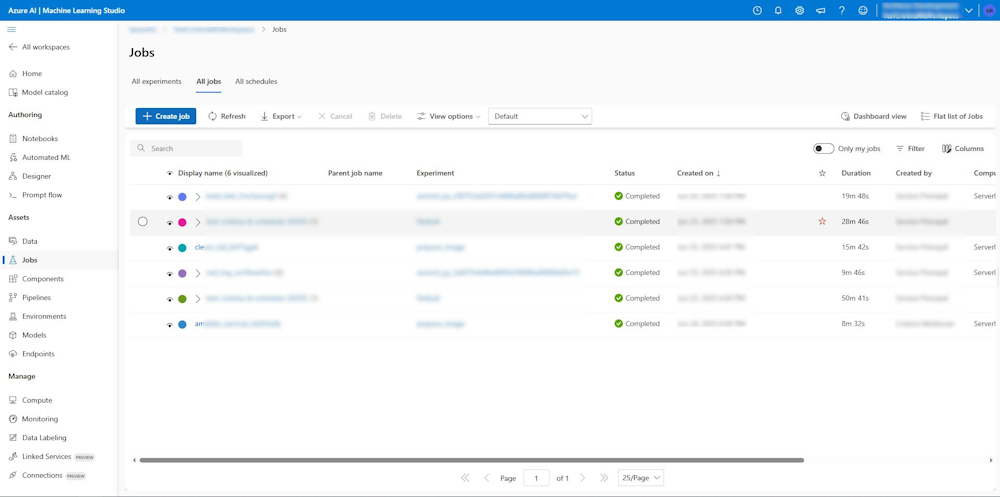Open Notebooks in the Authoring section
The height and width of the screenshot is (497, 1000).
[33, 138]
